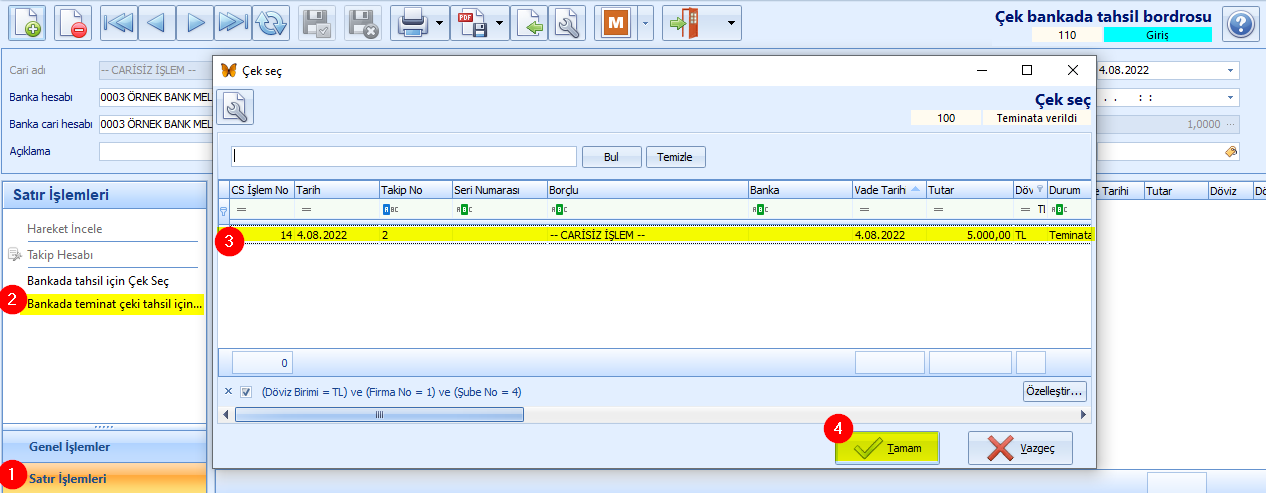
Task: Go to the previous record
Action: click(155, 22)
